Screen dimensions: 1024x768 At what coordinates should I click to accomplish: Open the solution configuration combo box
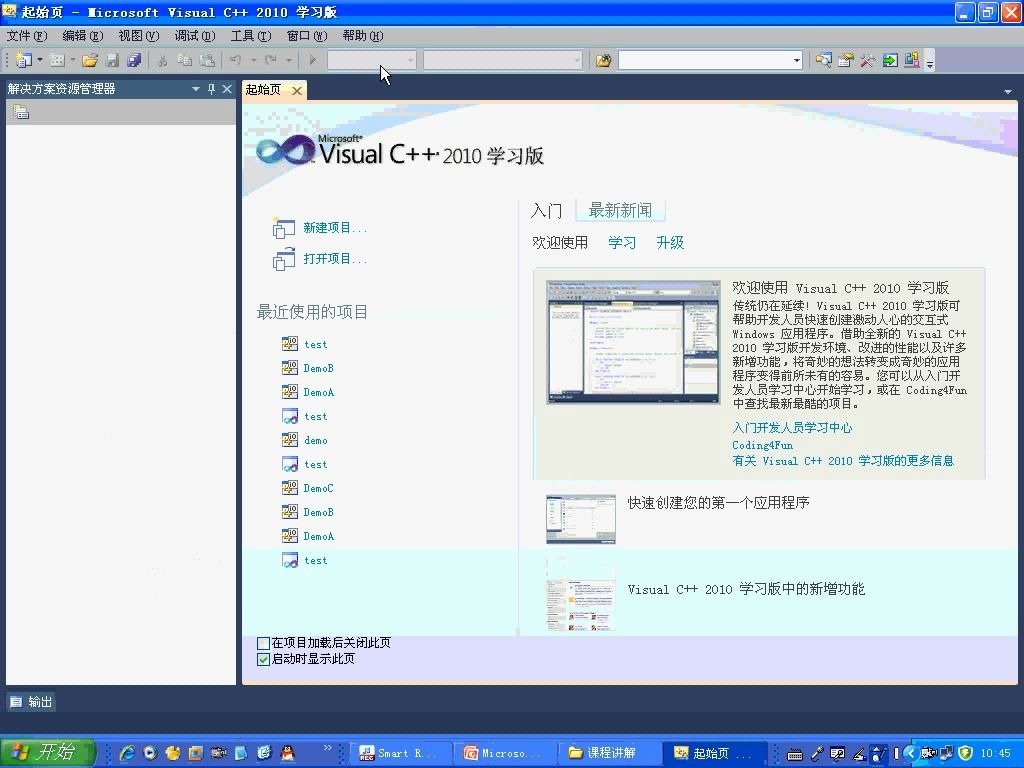pos(372,60)
